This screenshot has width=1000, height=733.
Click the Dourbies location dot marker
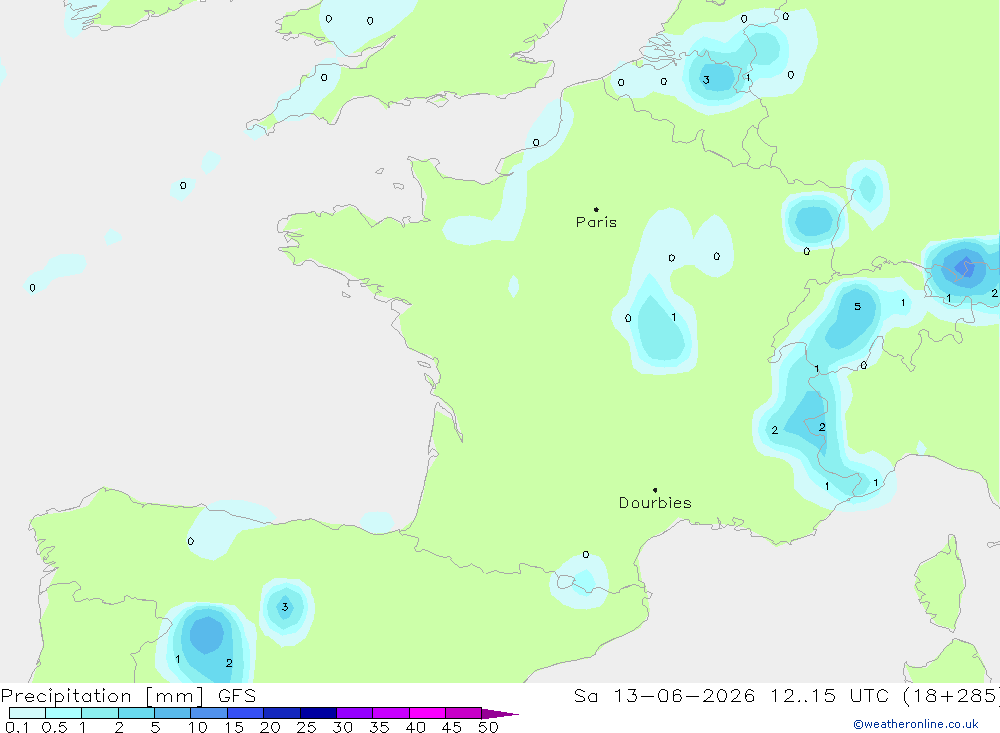pos(655,490)
